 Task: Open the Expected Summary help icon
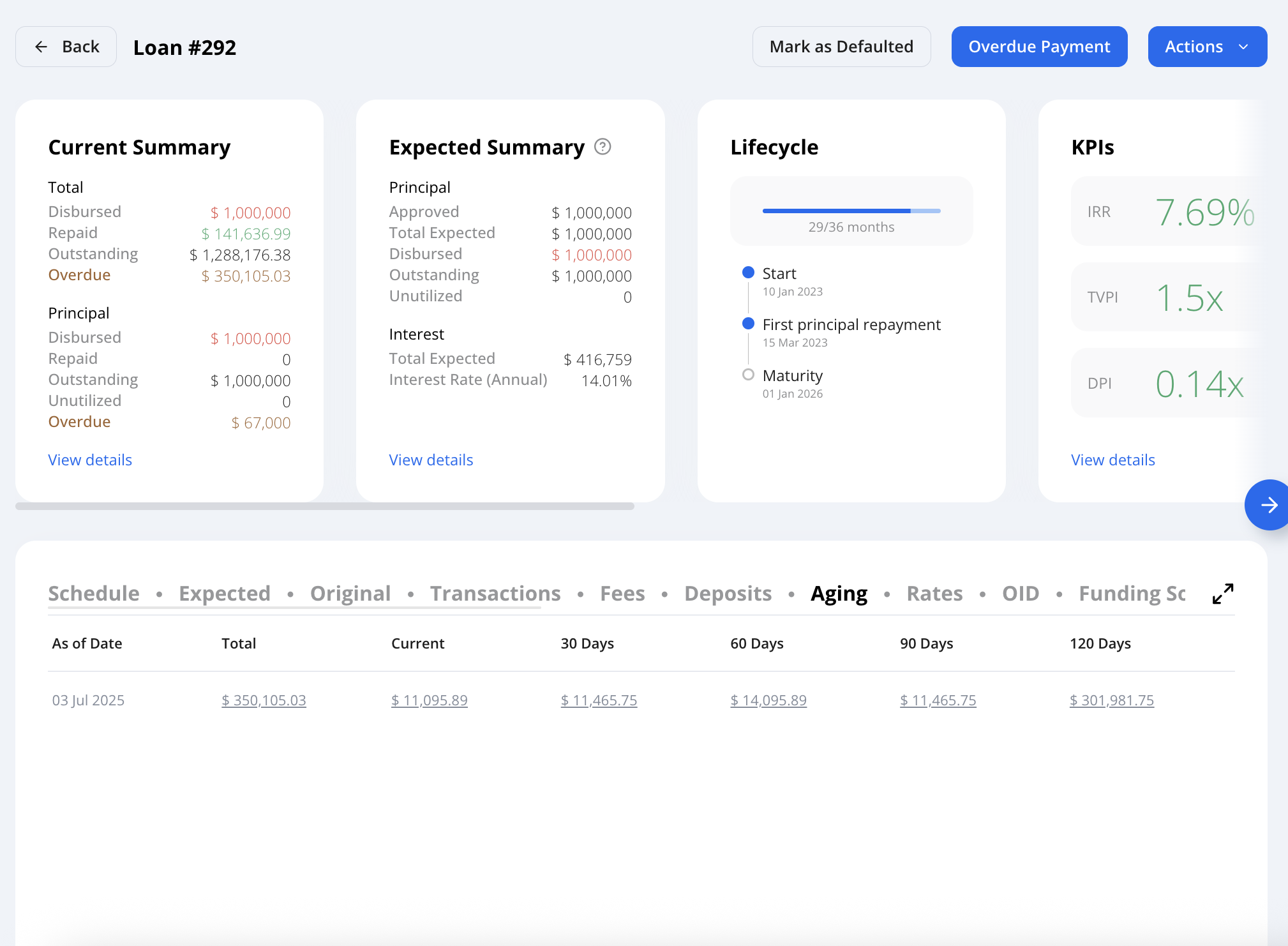pyautogui.click(x=603, y=147)
